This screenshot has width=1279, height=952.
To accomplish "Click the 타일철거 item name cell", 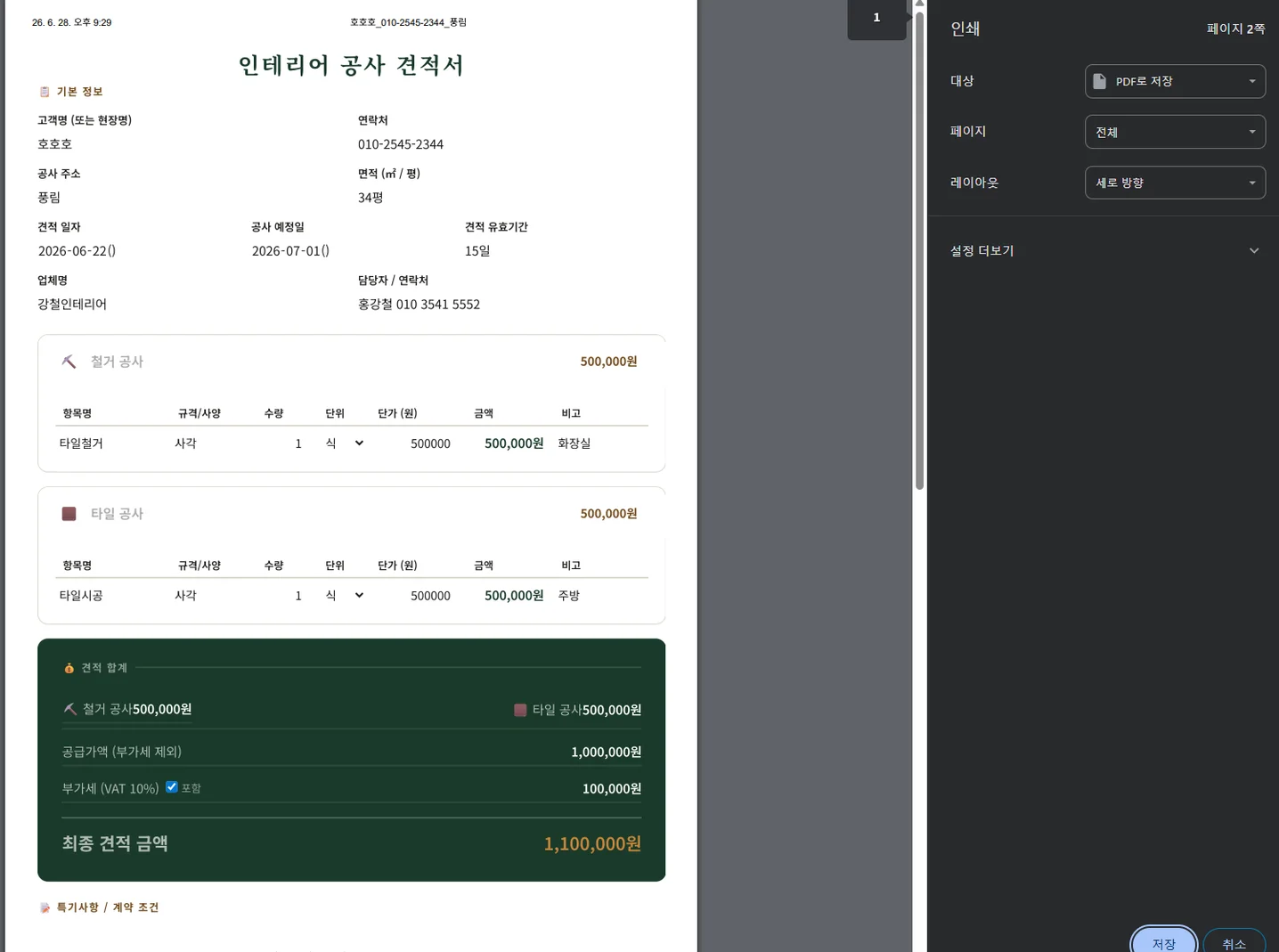I will tap(81, 443).
